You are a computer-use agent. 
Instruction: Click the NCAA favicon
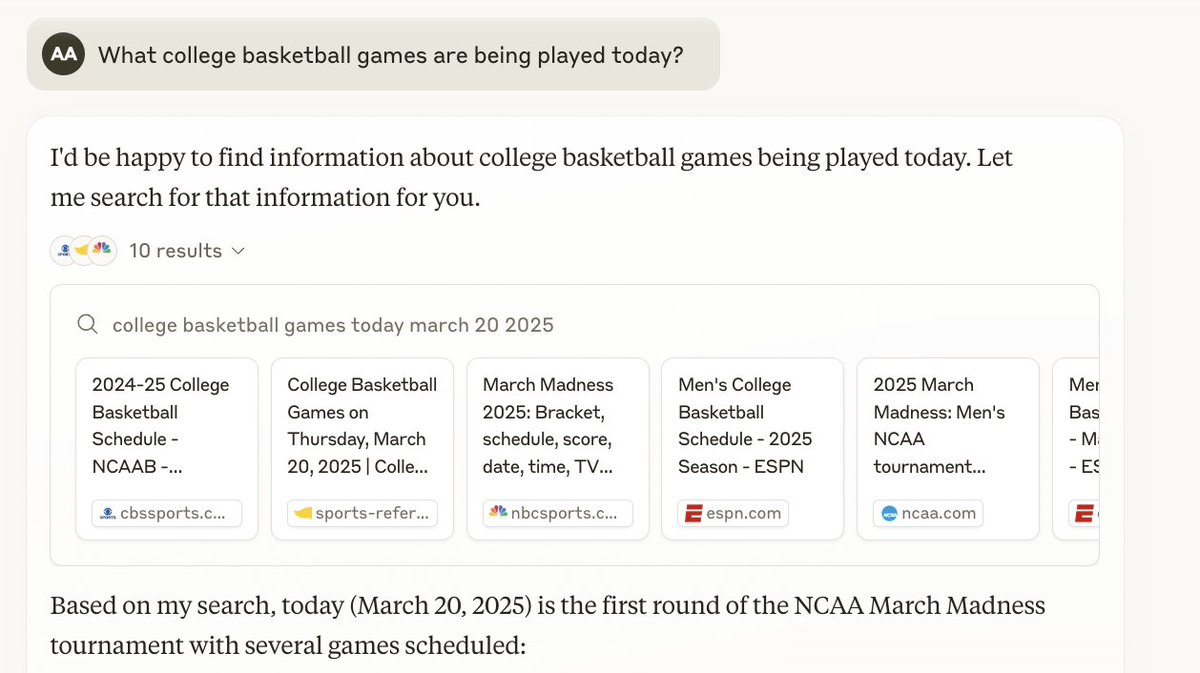[889, 514]
